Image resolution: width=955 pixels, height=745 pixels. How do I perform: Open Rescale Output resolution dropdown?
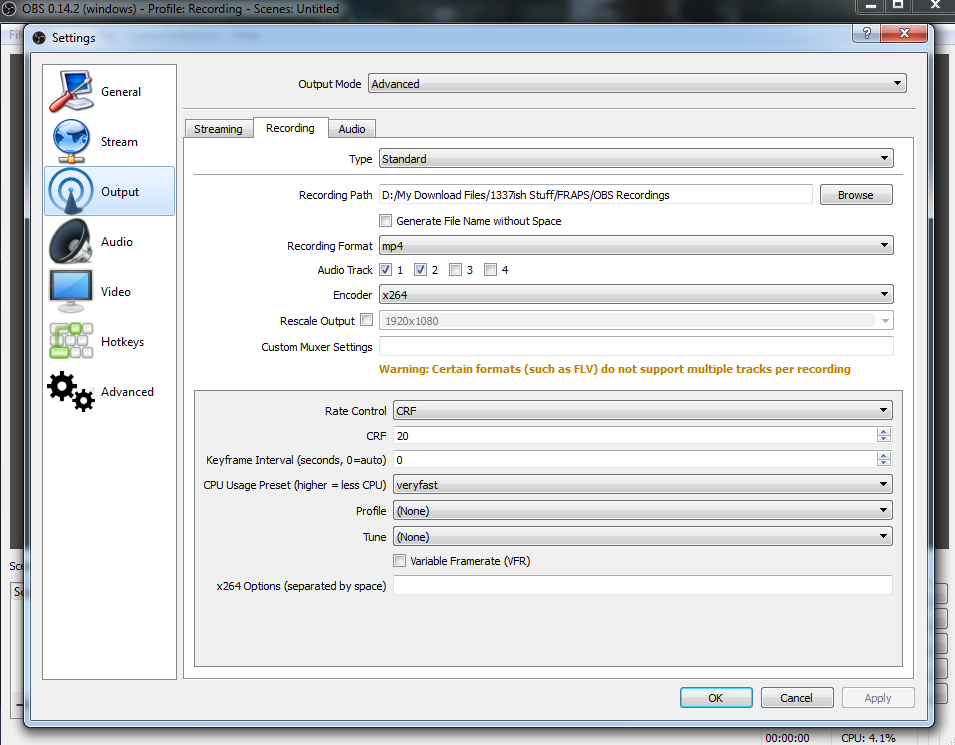coord(636,320)
